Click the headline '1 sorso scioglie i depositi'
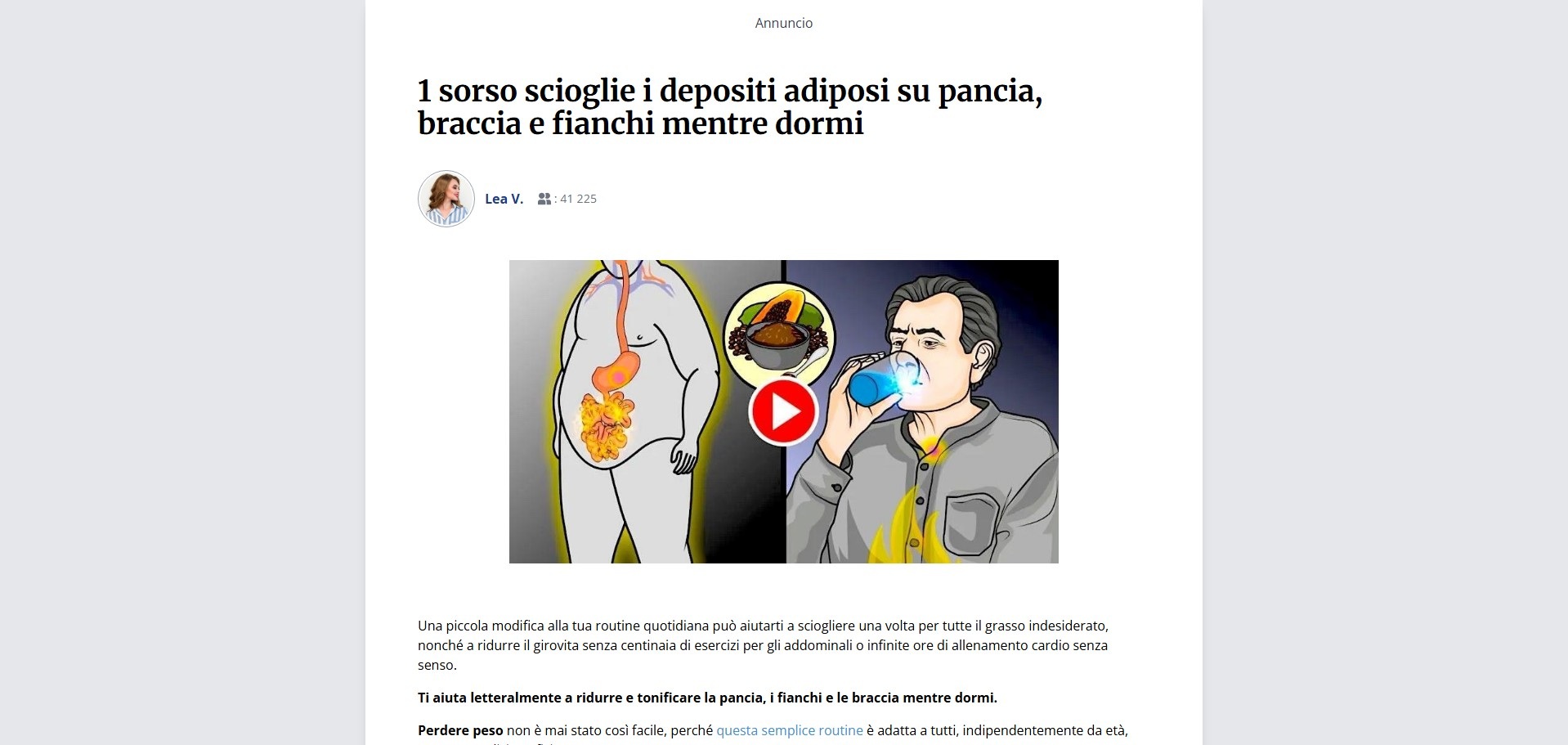1568x745 pixels. click(x=595, y=90)
